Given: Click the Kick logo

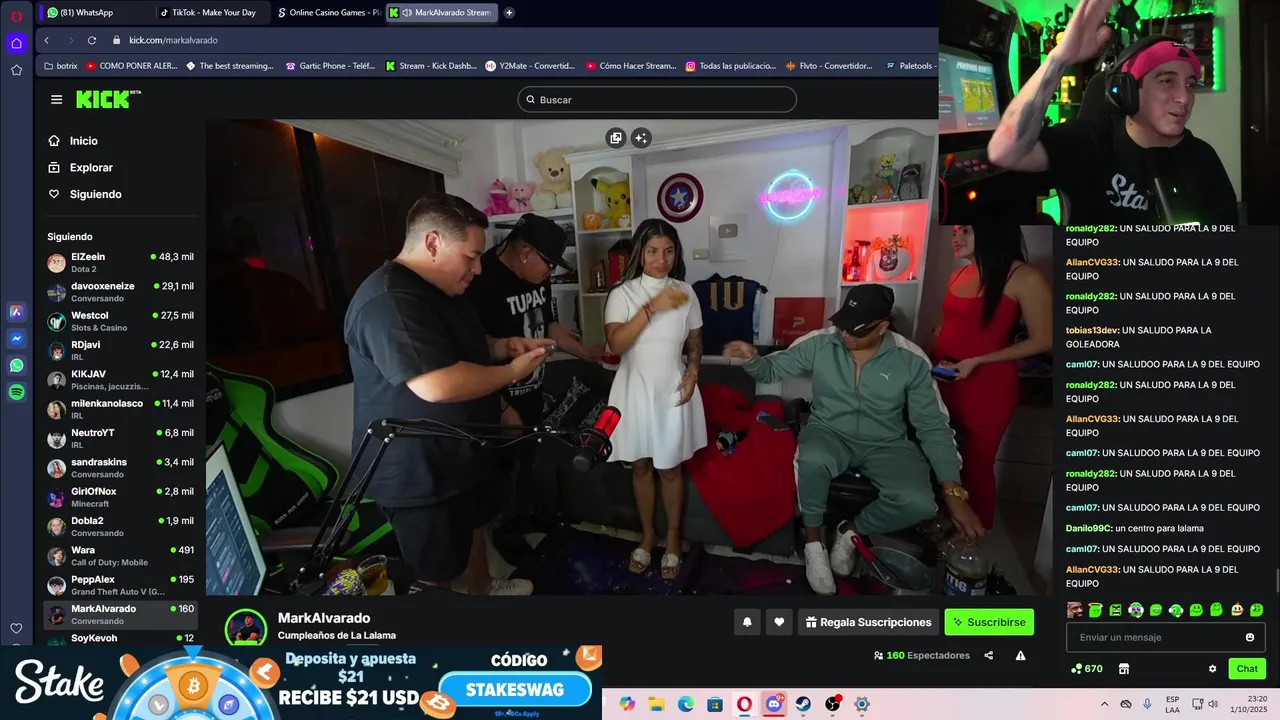Looking at the screenshot, I should click(108, 99).
